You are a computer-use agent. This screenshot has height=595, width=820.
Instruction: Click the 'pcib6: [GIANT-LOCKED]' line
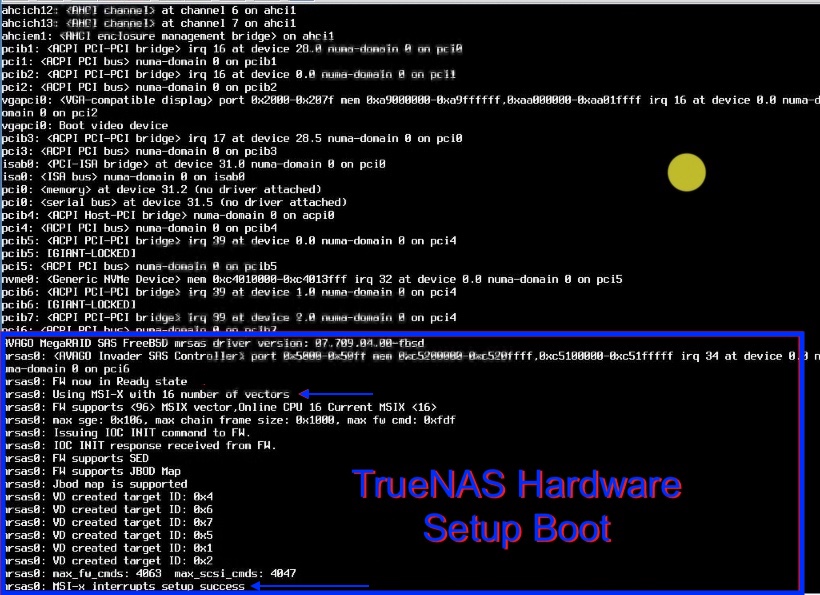click(x=69, y=305)
